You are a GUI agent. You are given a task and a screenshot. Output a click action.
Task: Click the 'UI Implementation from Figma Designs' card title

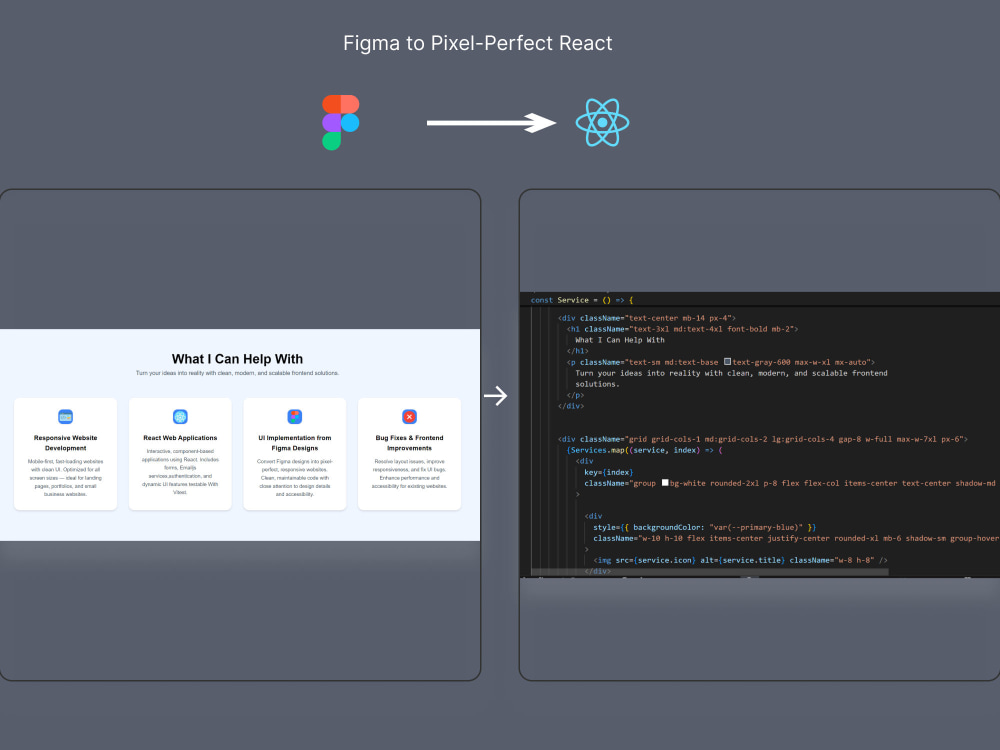295,443
